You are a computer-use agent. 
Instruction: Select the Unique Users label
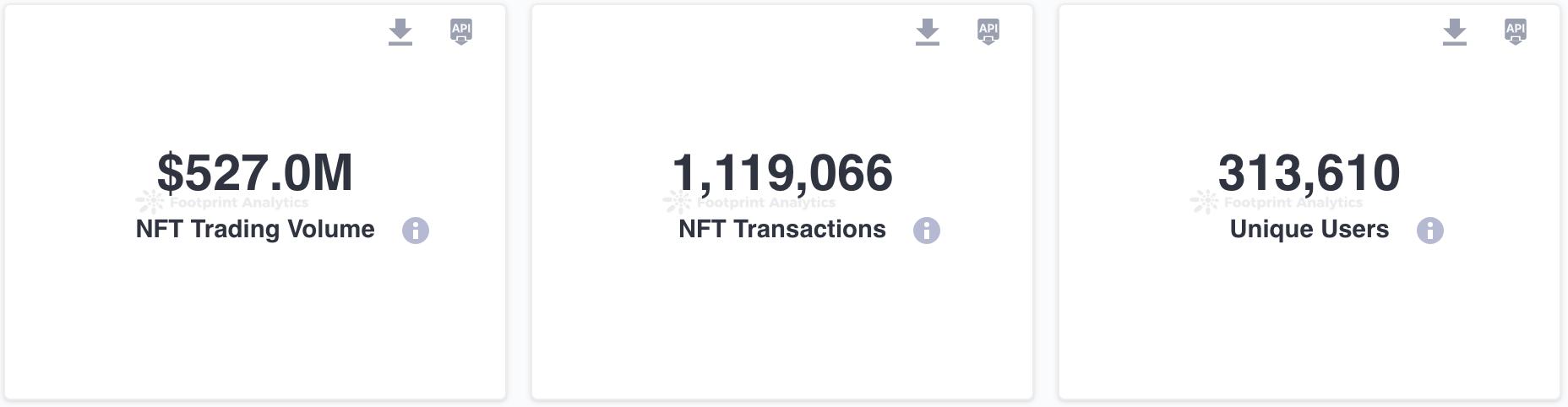(1309, 230)
